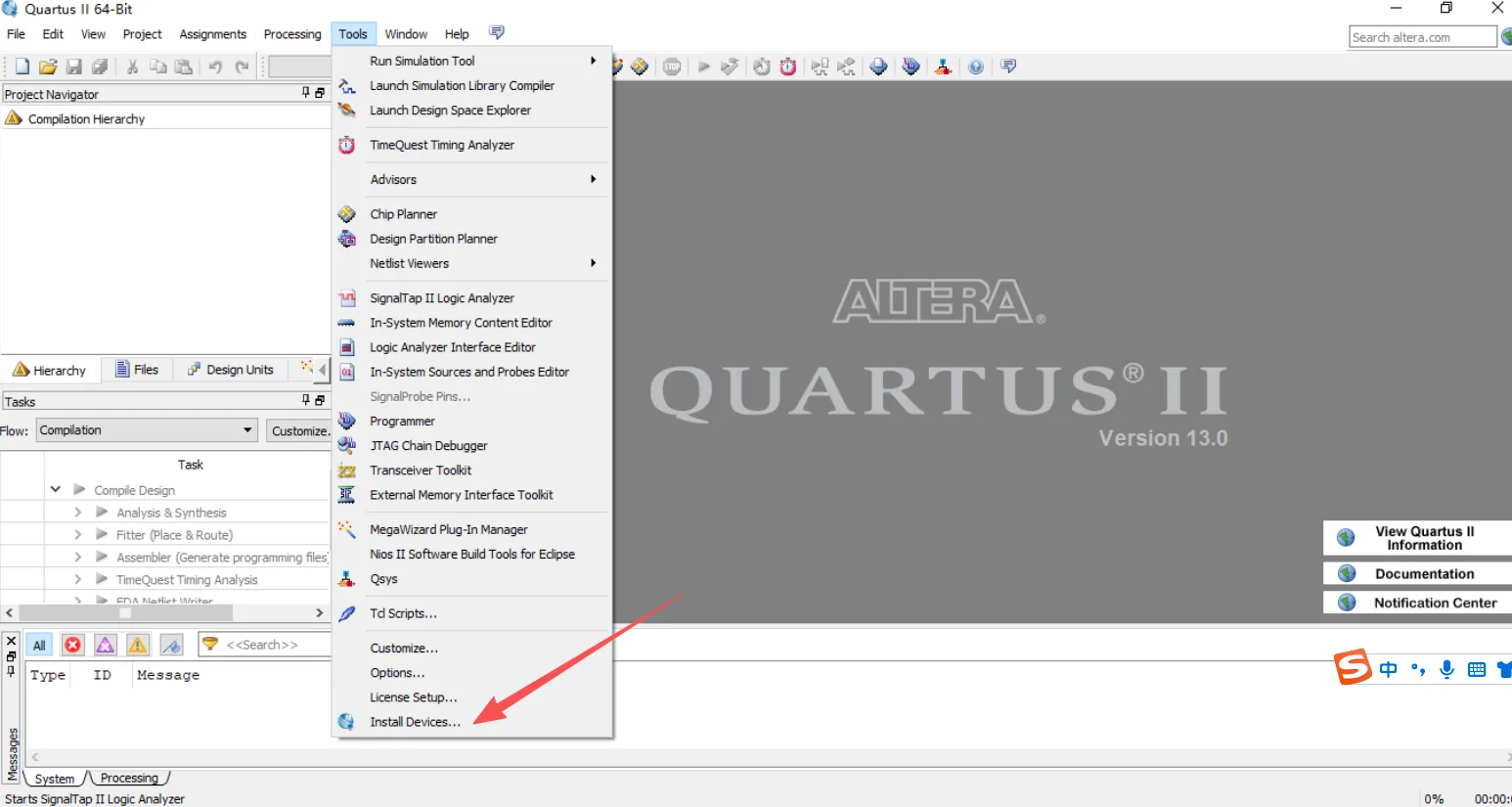Toggle the warning messages filter
The width and height of the screenshot is (1512, 807).
pos(138,645)
